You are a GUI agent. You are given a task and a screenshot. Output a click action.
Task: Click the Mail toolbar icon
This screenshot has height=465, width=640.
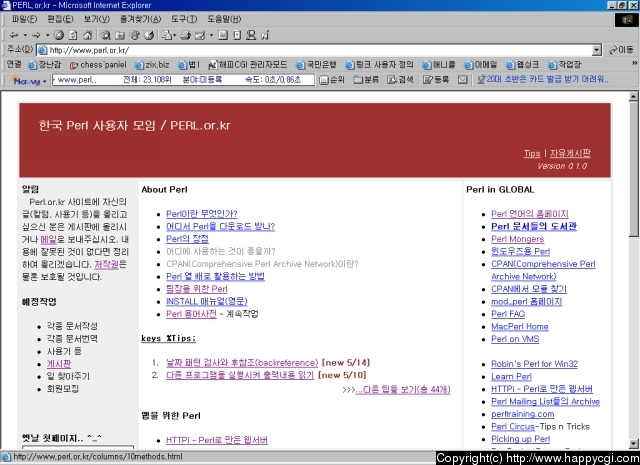pyautogui.click(x=167, y=36)
